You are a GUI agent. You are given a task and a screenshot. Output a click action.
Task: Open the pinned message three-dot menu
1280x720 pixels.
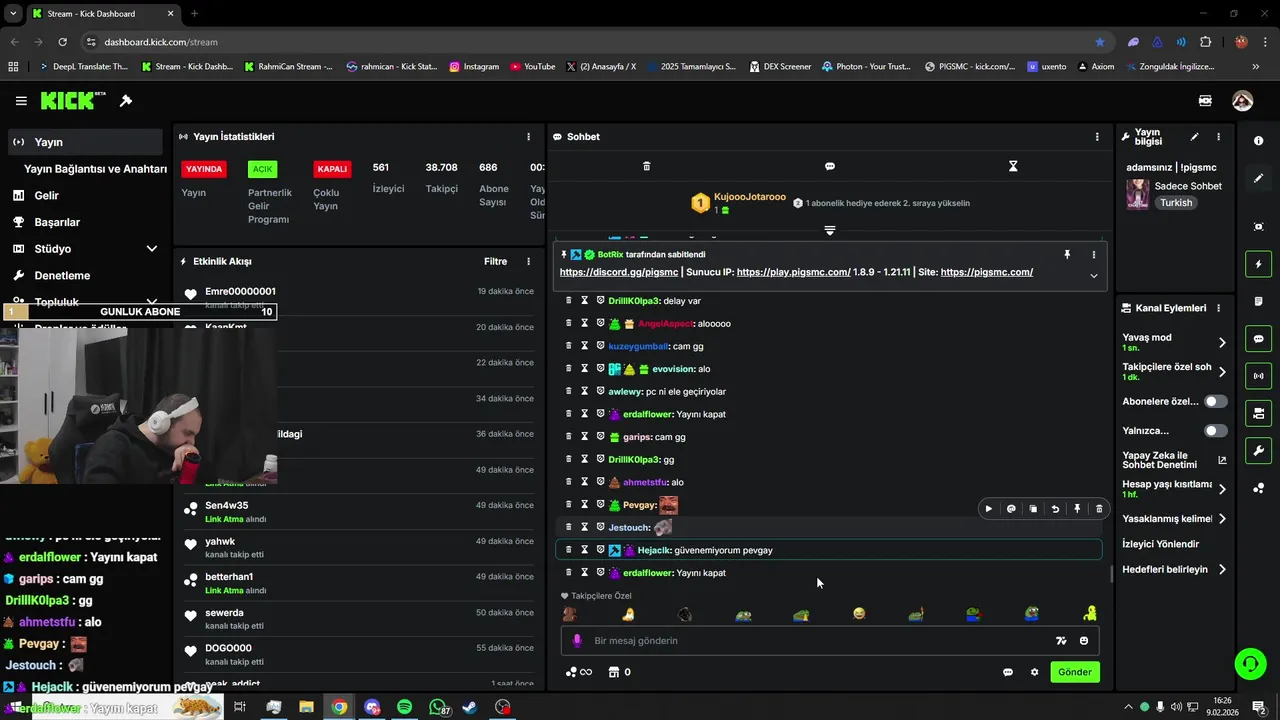pos(1093,255)
